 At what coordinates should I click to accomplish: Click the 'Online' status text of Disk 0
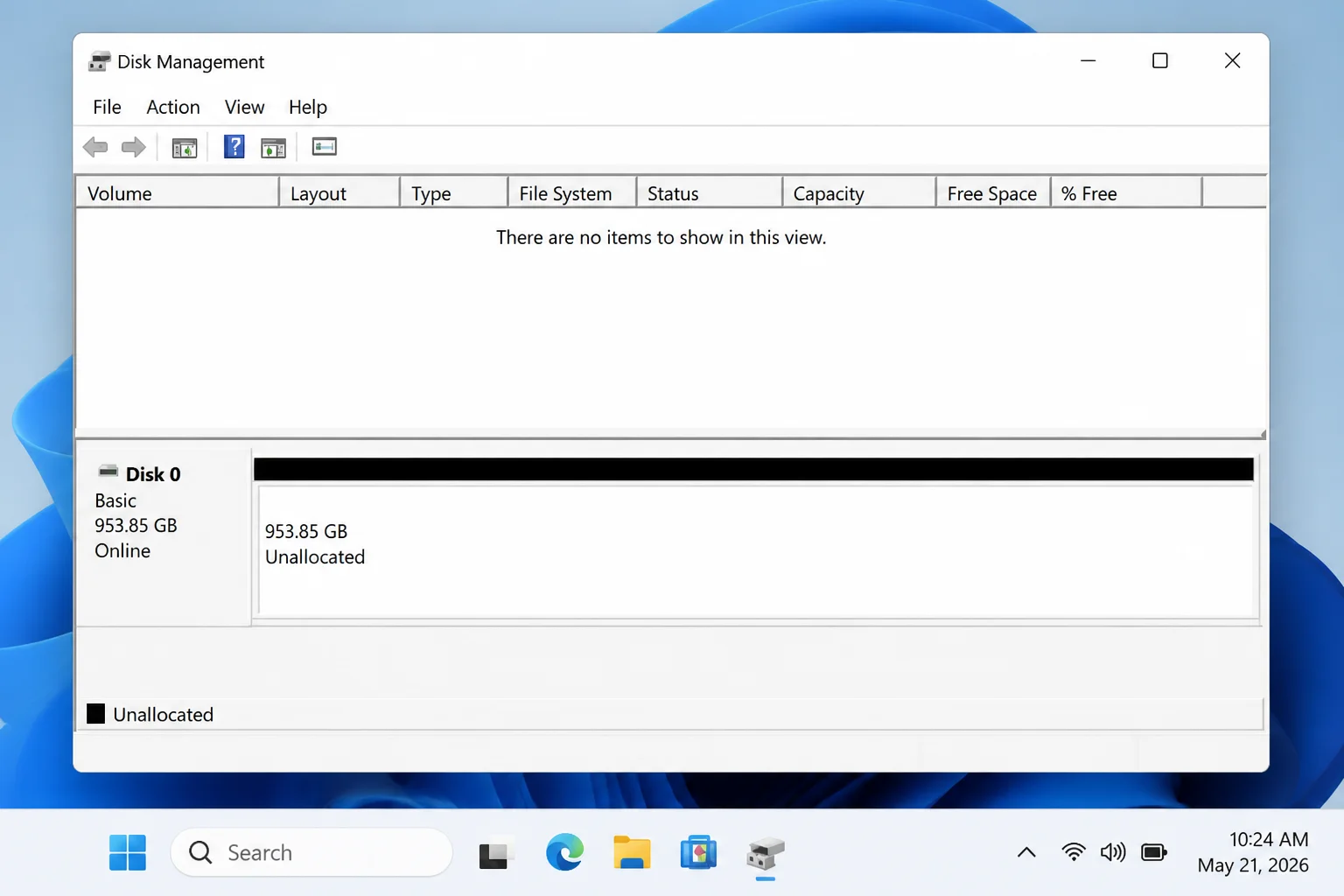pyautogui.click(x=122, y=550)
